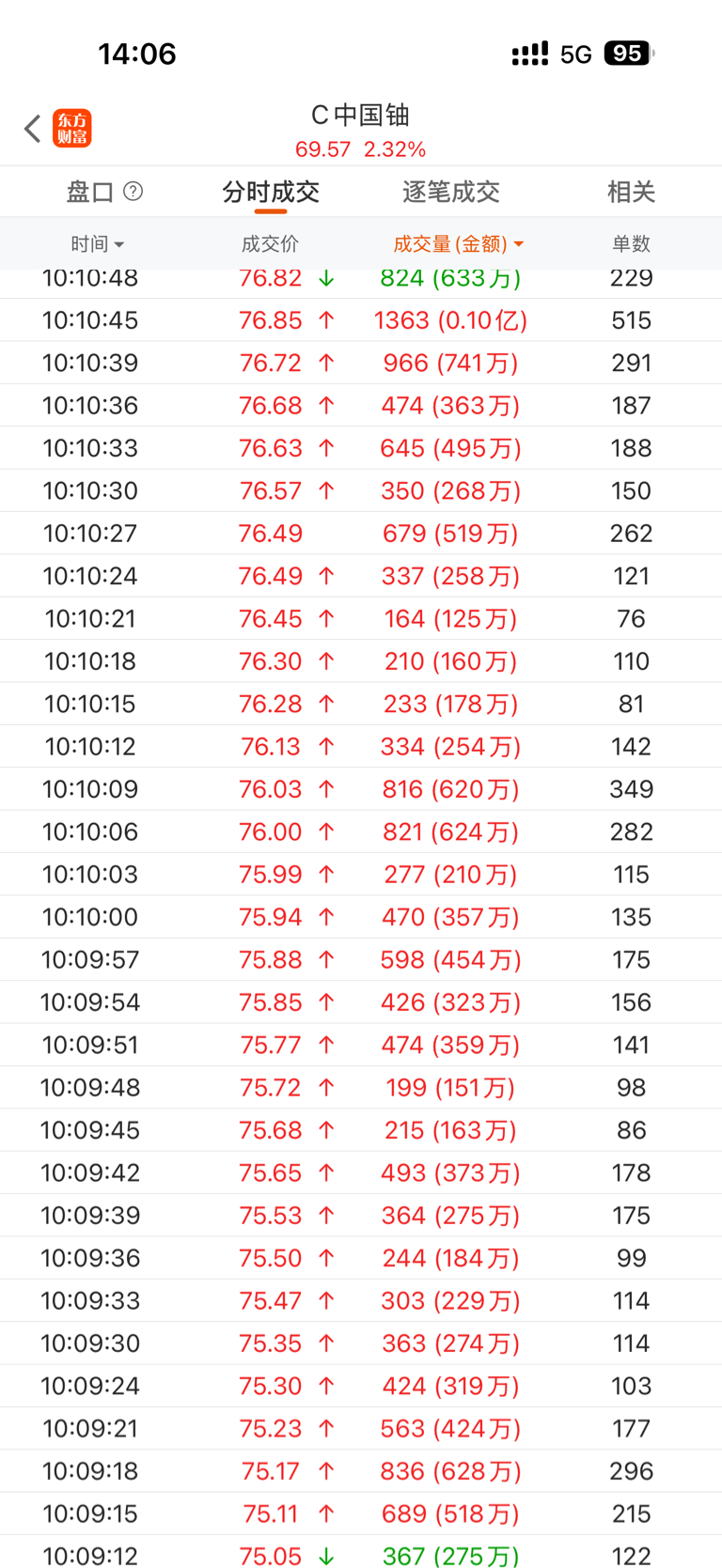
Task: Tap the back arrow icon
Action: click(33, 129)
